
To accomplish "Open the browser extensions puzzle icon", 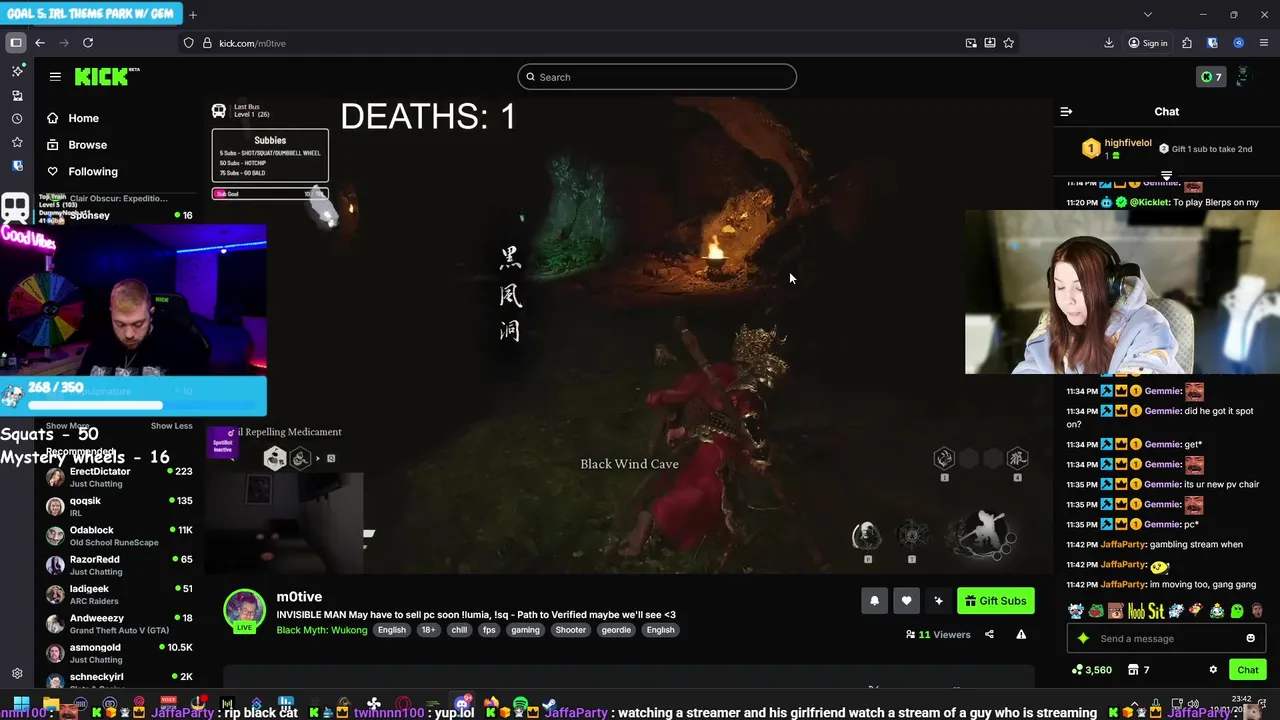I will click(1187, 43).
